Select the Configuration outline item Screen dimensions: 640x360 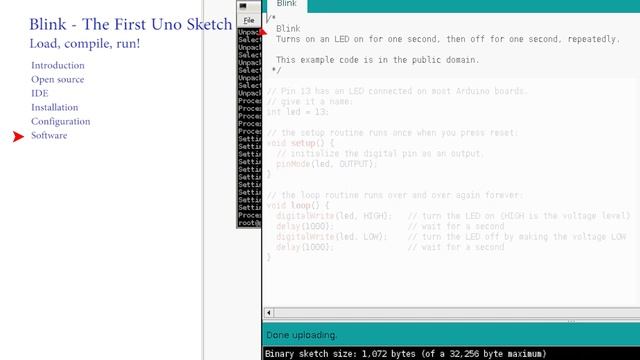coord(61,122)
